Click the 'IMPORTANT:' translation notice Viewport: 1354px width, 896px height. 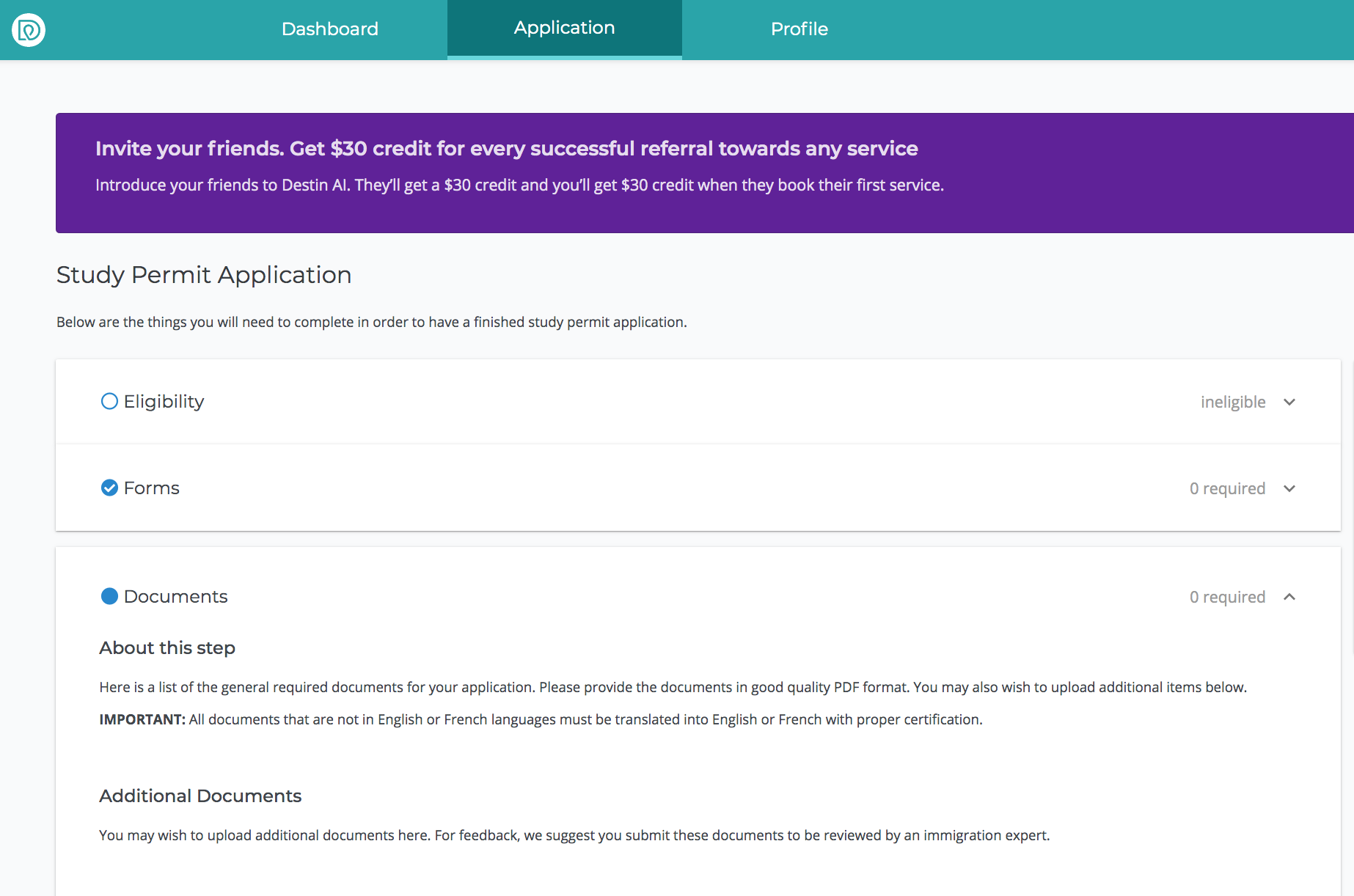click(x=541, y=719)
